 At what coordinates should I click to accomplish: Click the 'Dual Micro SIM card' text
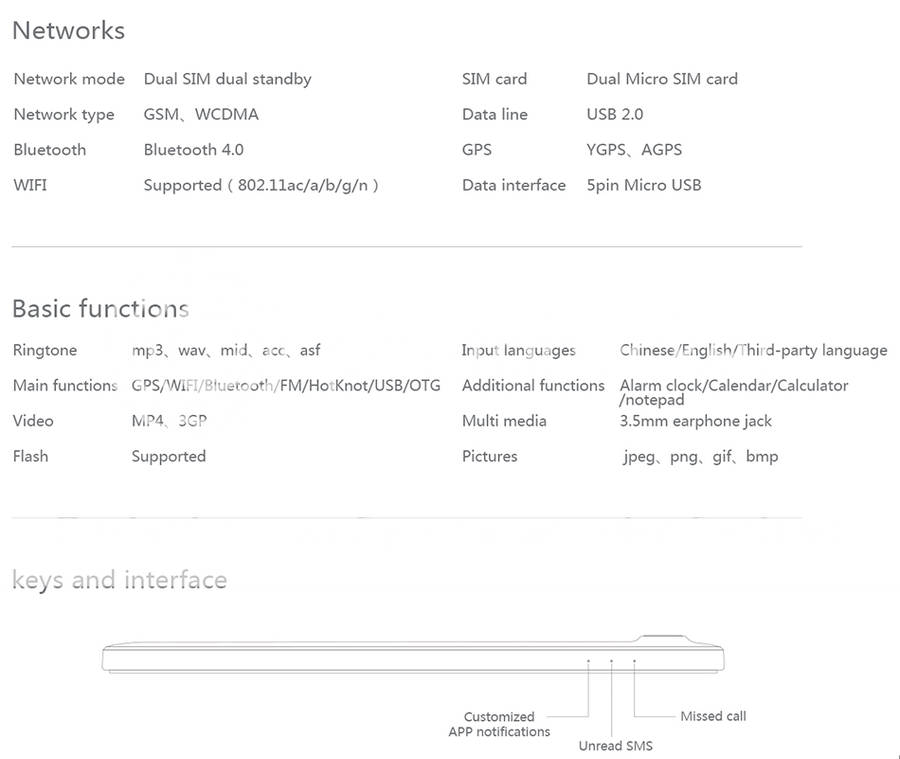coord(662,79)
